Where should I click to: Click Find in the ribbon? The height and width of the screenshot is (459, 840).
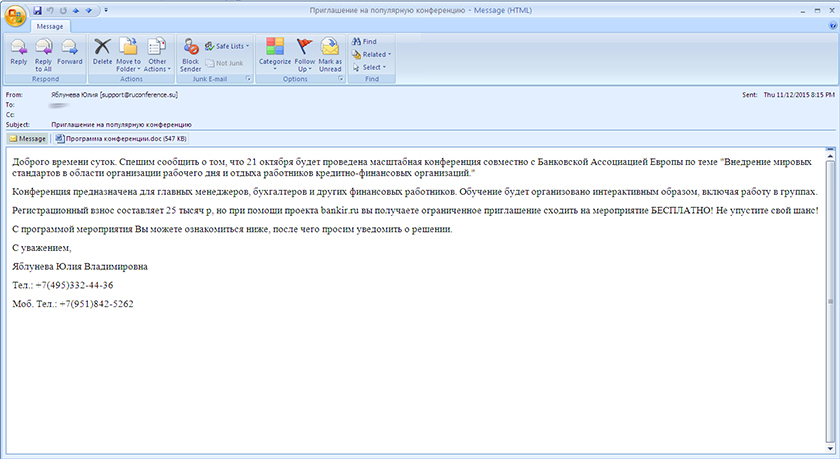tap(364, 41)
